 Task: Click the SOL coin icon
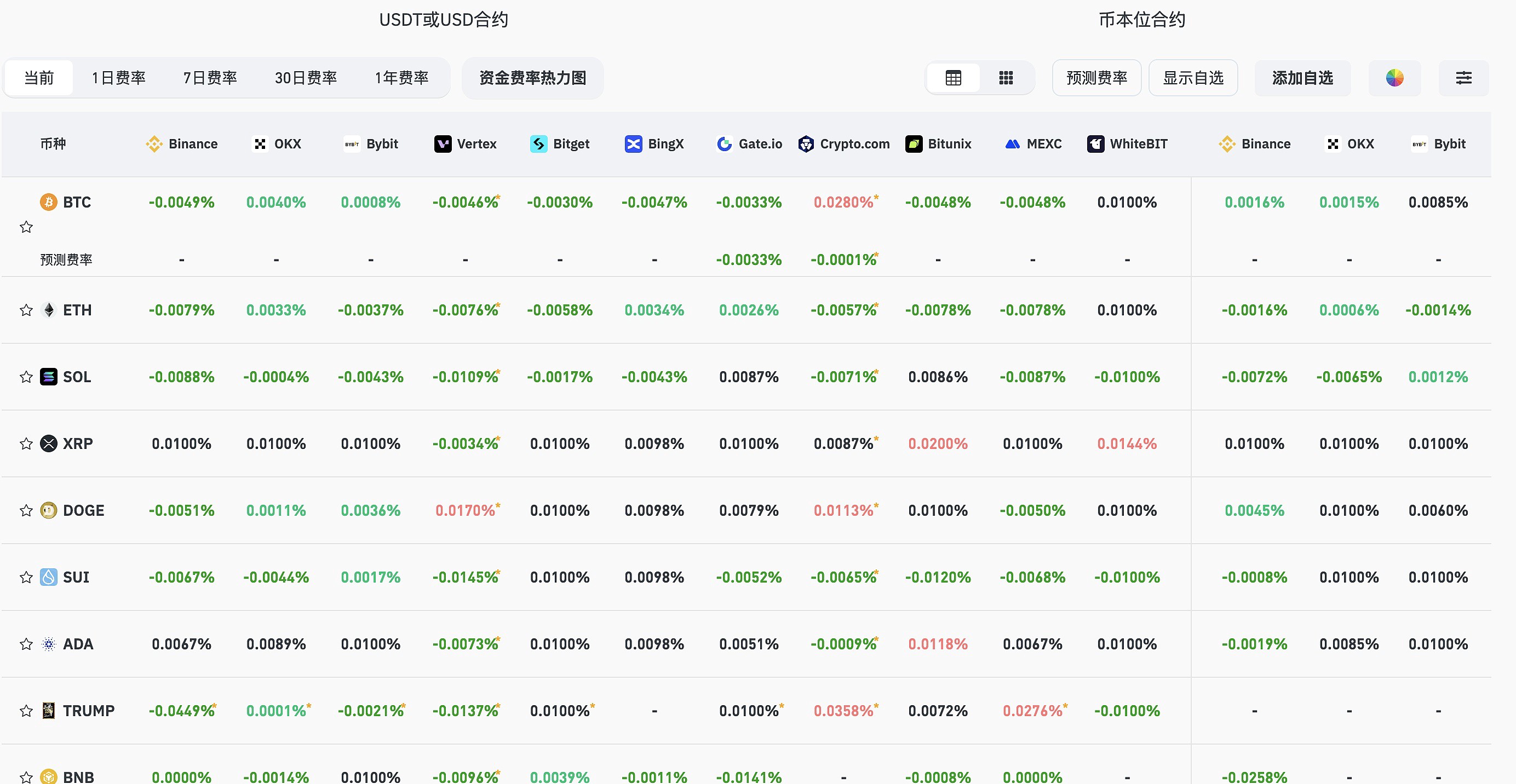48,377
